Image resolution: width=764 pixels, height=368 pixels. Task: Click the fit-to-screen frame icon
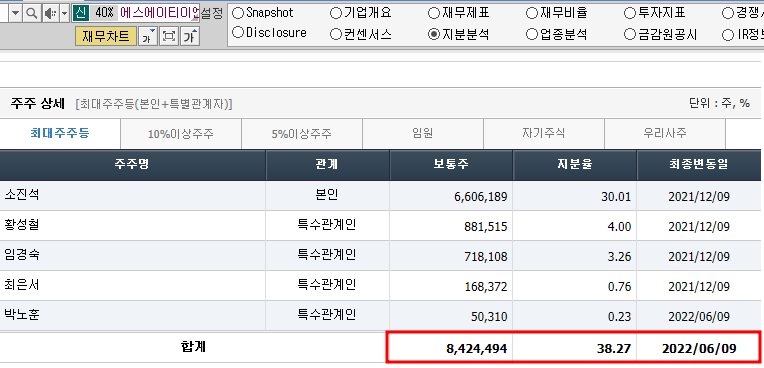(169, 37)
